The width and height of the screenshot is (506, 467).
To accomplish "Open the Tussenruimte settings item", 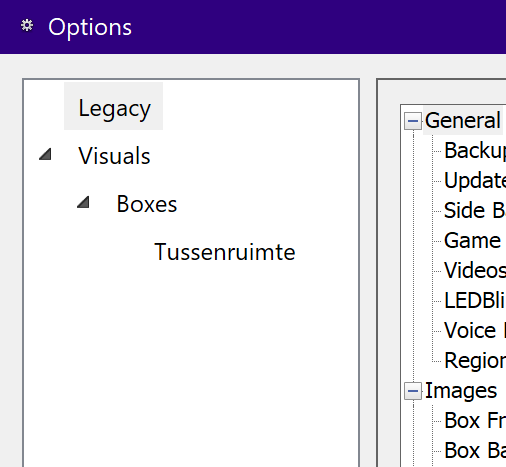I will (x=225, y=252).
